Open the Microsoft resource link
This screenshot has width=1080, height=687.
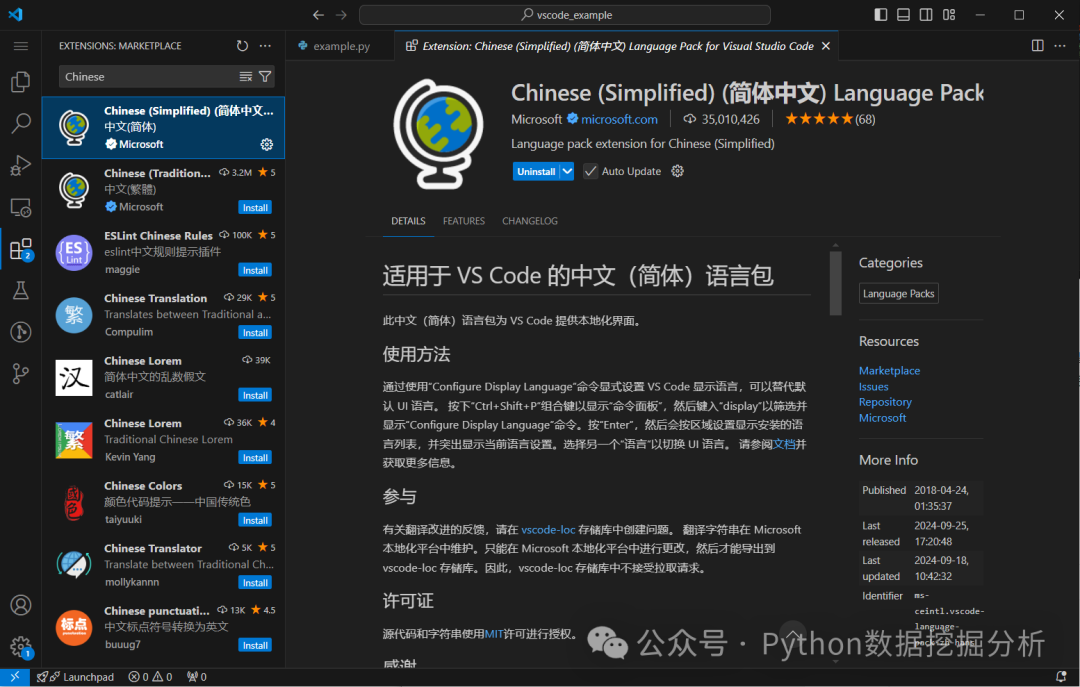882,418
